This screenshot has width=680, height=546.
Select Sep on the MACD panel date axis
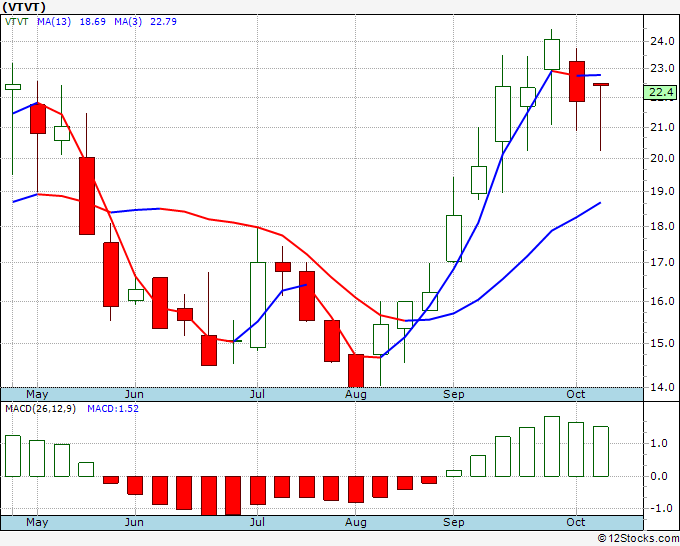(454, 522)
